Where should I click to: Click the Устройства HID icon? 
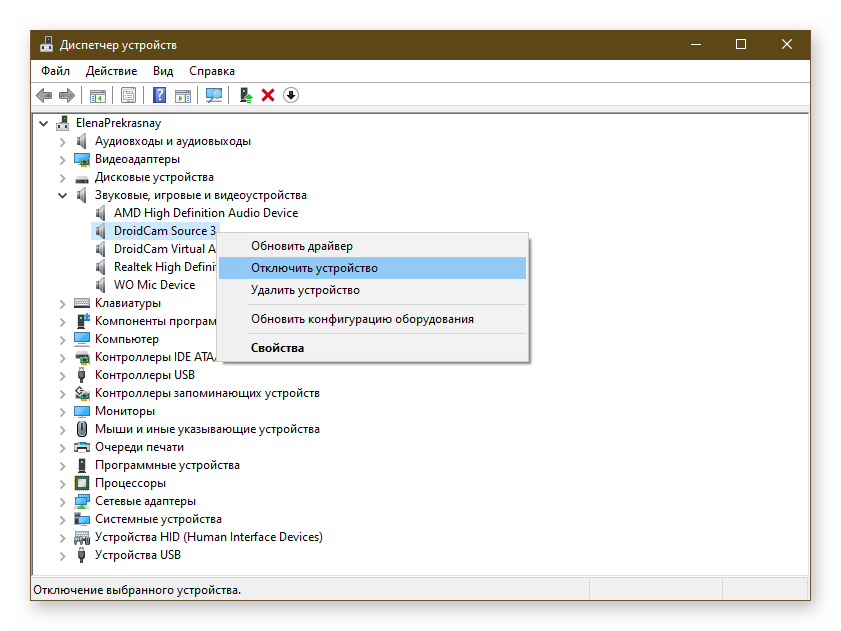(82, 537)
